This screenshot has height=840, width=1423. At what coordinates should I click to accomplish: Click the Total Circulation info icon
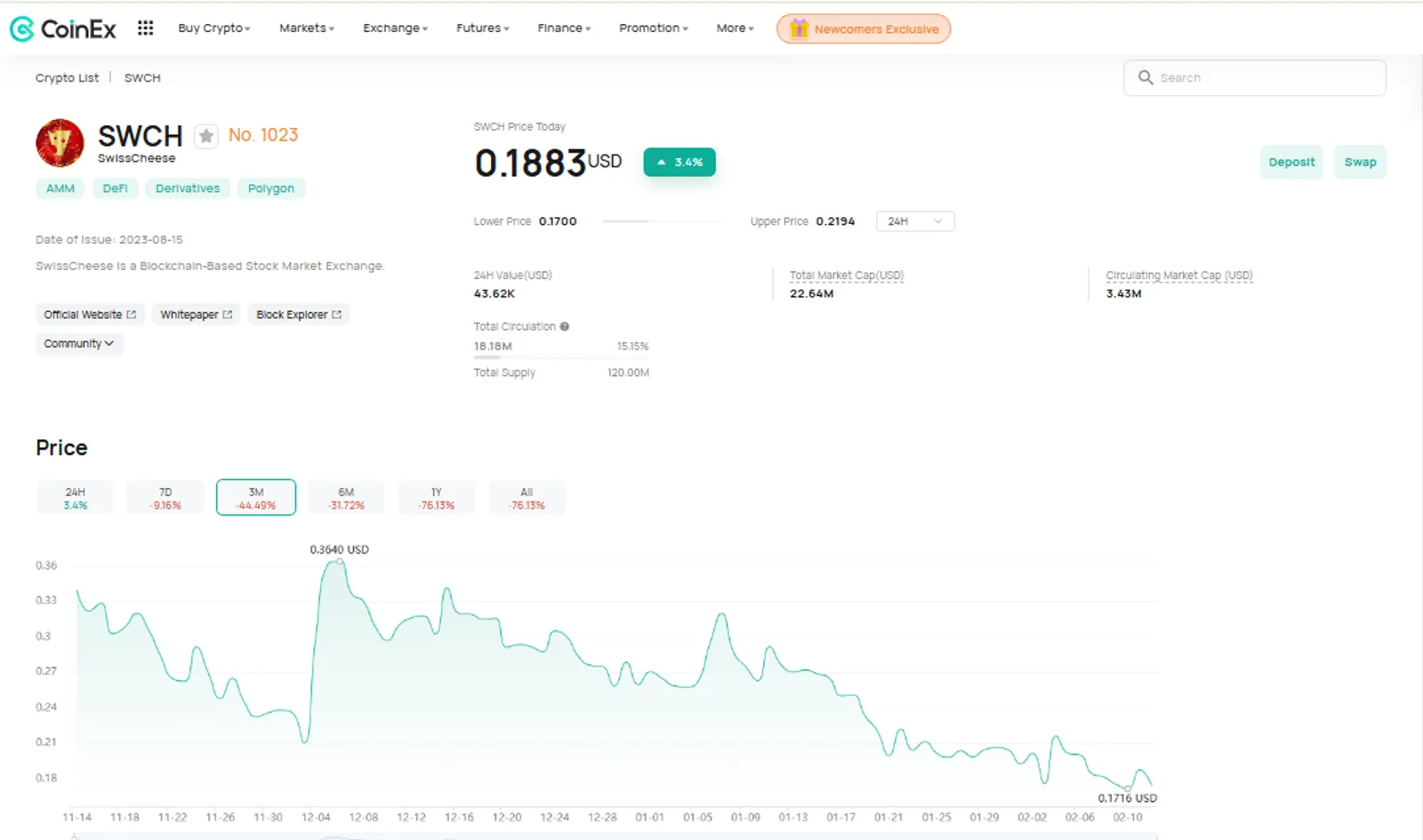[x=565, y=326]
